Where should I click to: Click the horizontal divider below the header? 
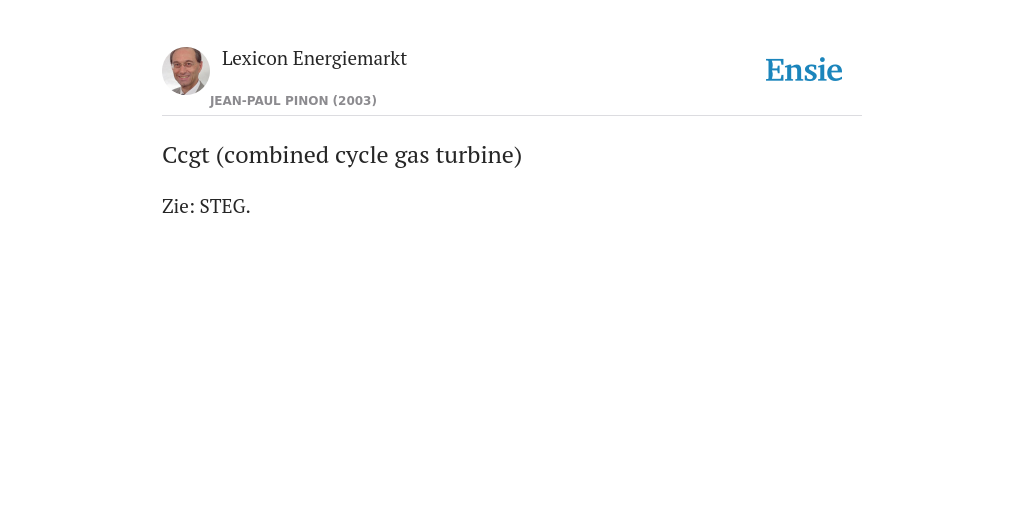click(512, 116)
